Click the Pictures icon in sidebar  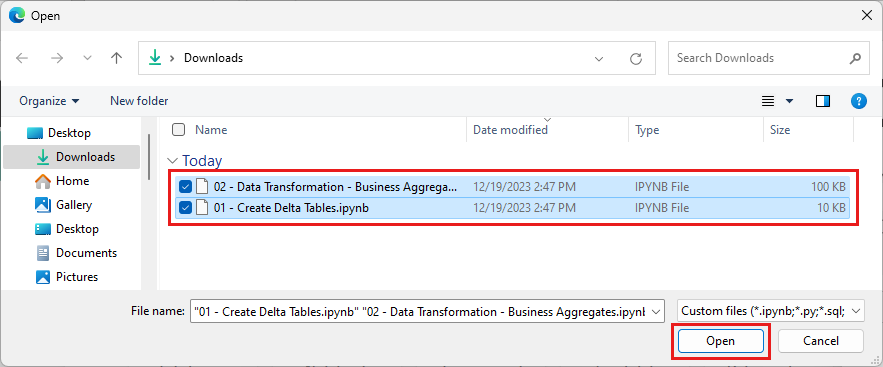[43, 277]
